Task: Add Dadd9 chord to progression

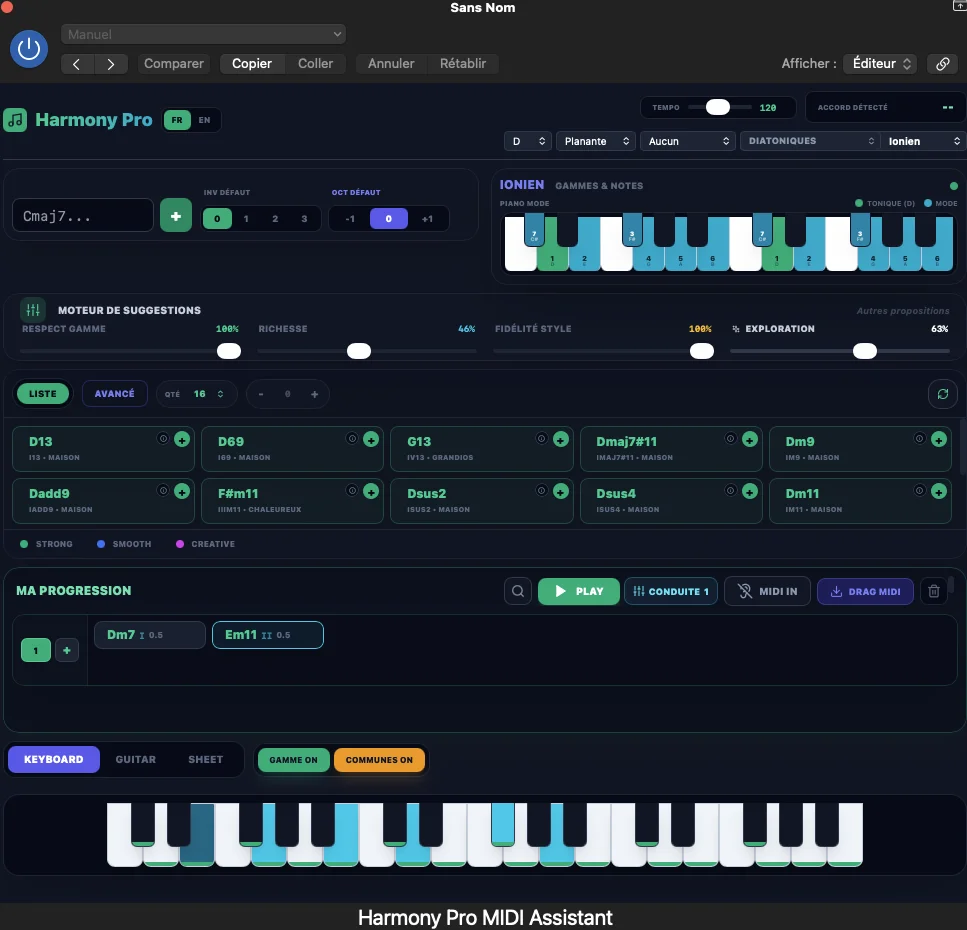Action: coord(182,491)
